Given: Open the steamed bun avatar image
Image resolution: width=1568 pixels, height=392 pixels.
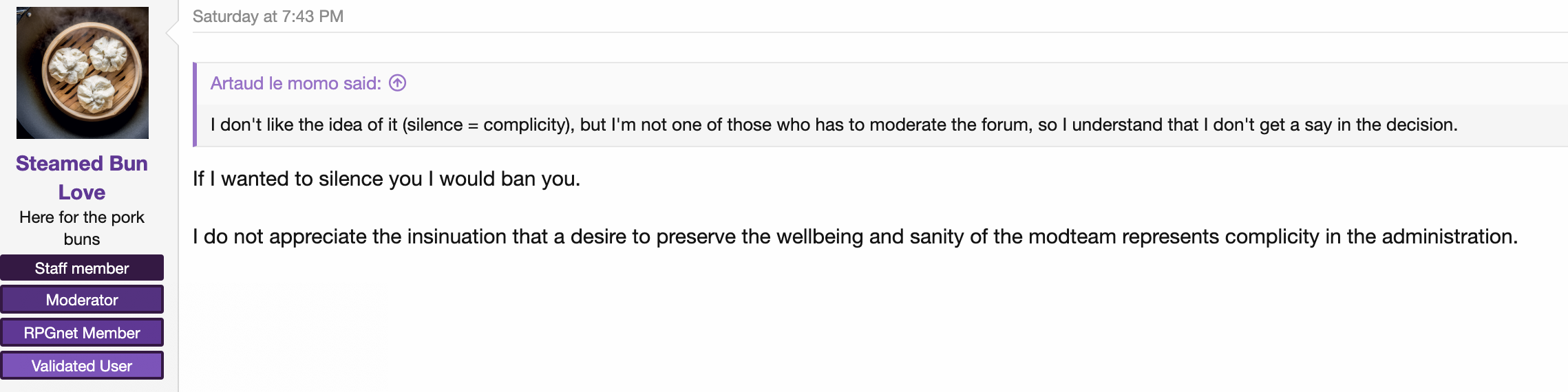Looking at the screenshot, I should 83,73.
